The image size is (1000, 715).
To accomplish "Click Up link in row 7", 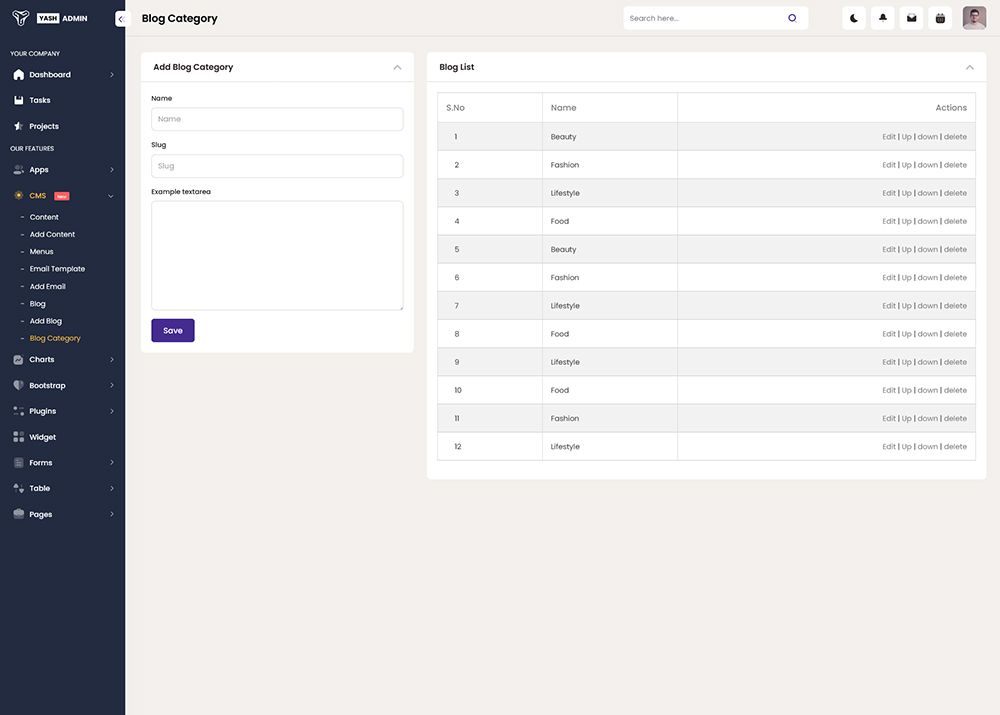I will [x=906, y=306].
